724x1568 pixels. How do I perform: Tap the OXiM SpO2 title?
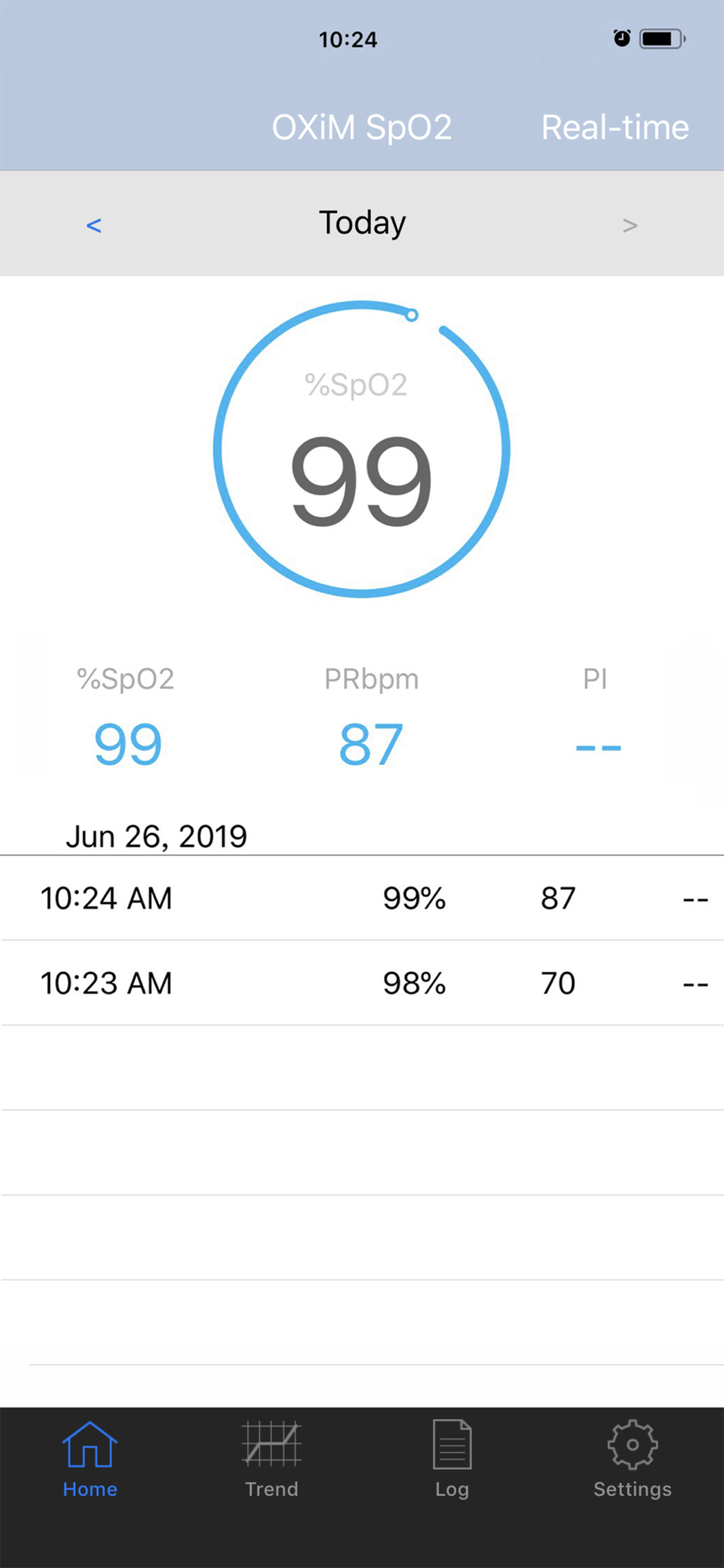point(362,127)
